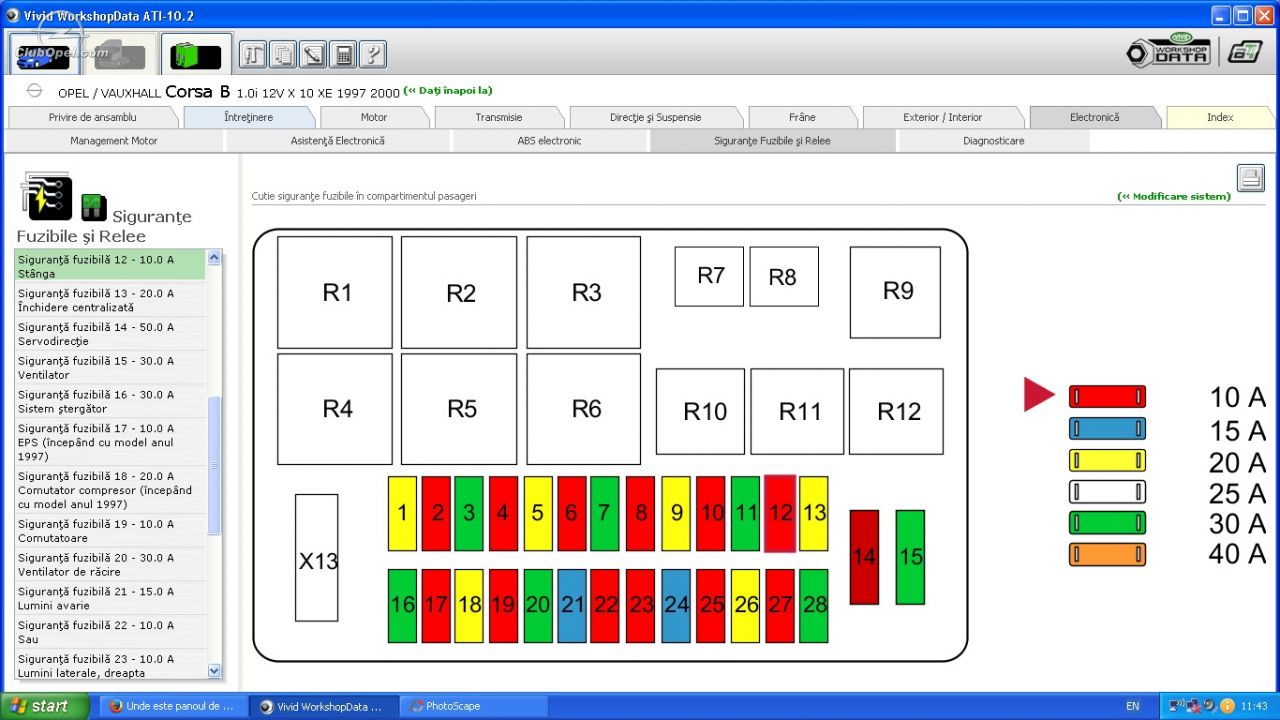Open the 'Transmisie' tab
1280x720 pixels.
(x=499, y=118)
